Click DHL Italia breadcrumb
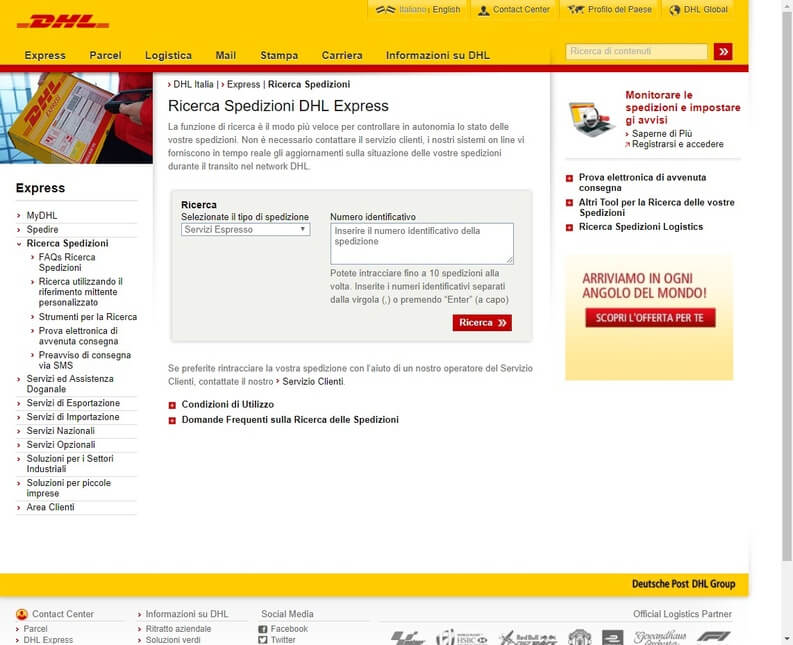Screen dimensions: 793x645 point(193,84)
